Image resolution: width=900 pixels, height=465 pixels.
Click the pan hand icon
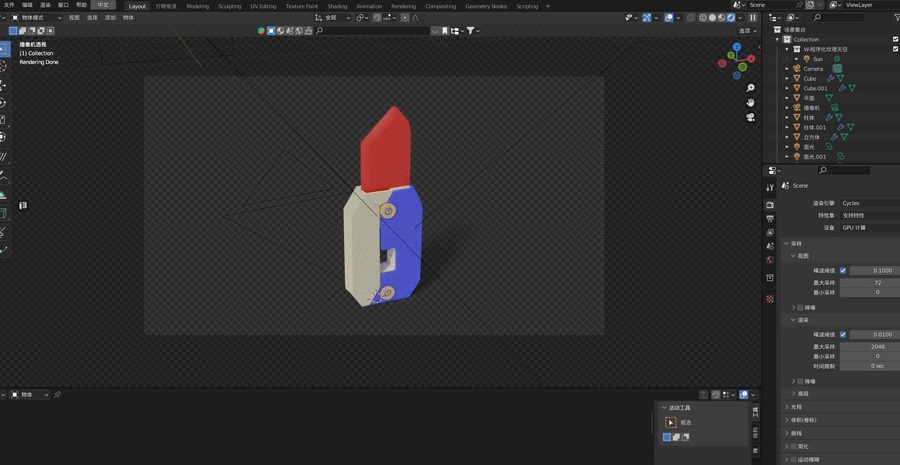coord(750,102)
